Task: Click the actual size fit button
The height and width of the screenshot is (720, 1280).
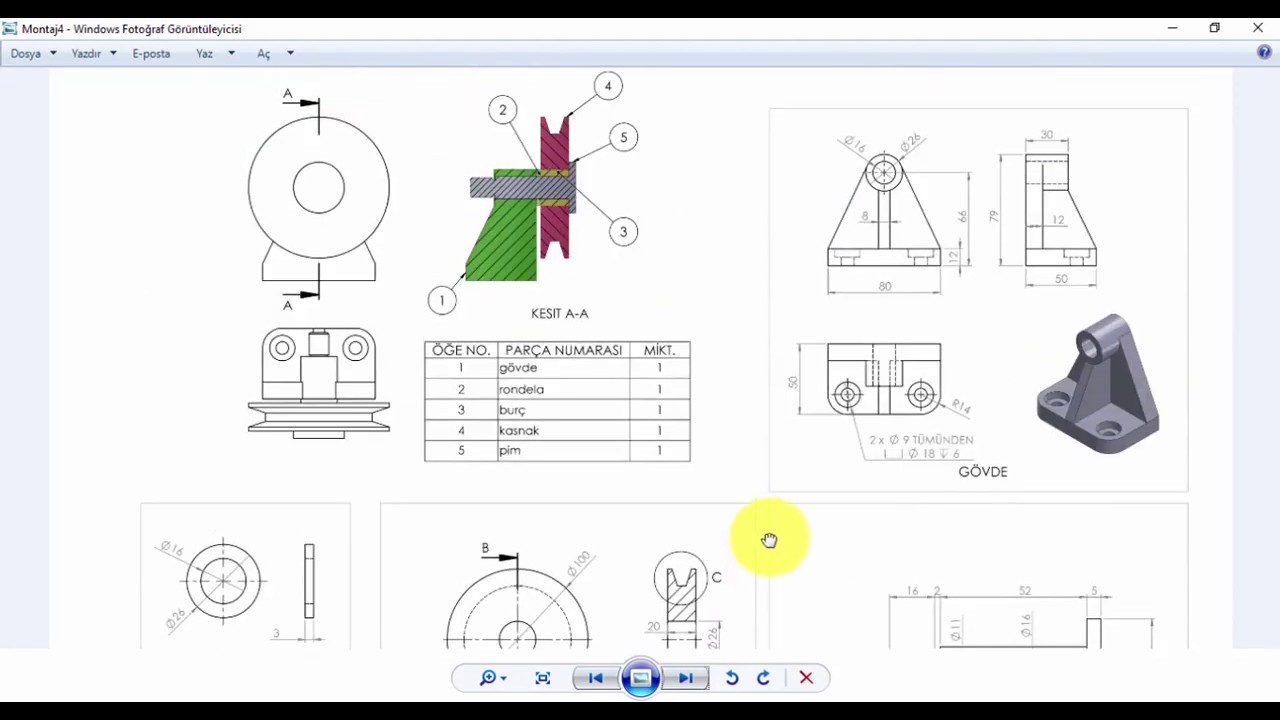Action: [543, 678]
